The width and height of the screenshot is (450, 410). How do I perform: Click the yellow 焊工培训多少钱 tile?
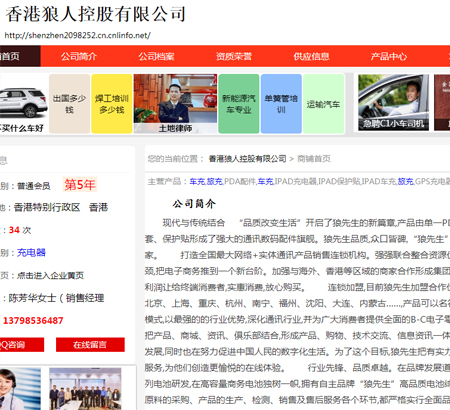pos(112,104)
